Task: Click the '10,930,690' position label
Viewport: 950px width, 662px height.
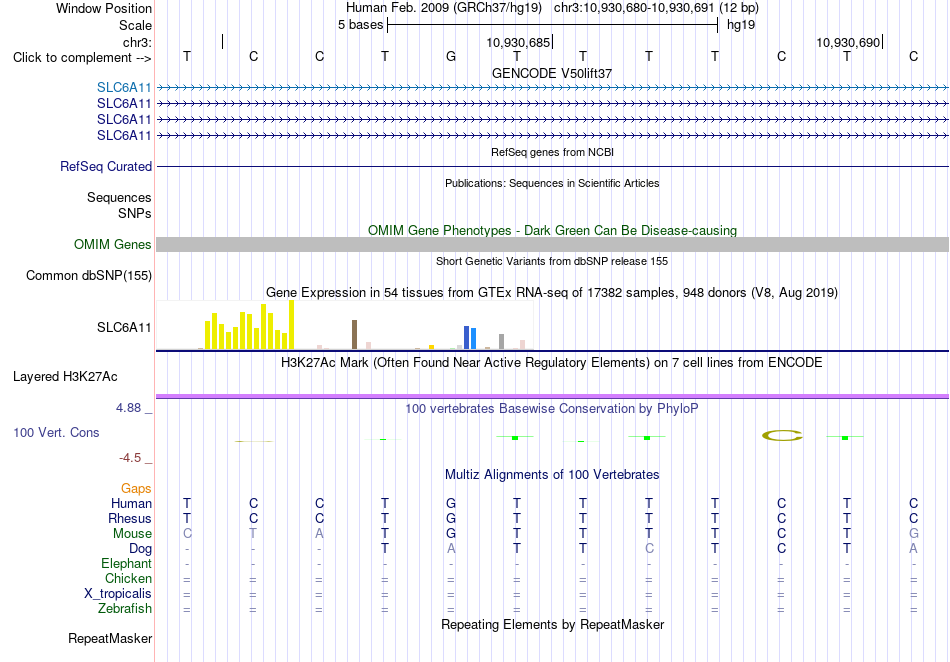Action: tap(848, 43)
